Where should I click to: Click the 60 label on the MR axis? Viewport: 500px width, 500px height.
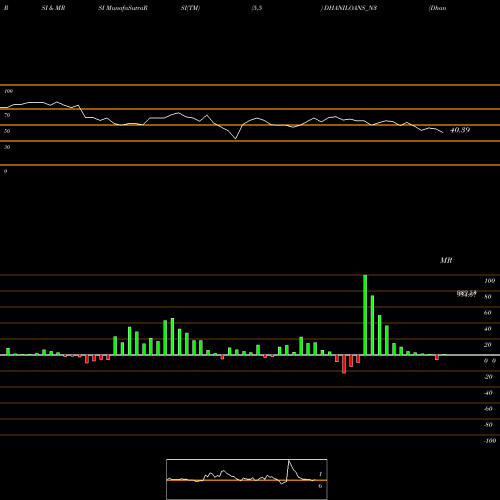488,313
